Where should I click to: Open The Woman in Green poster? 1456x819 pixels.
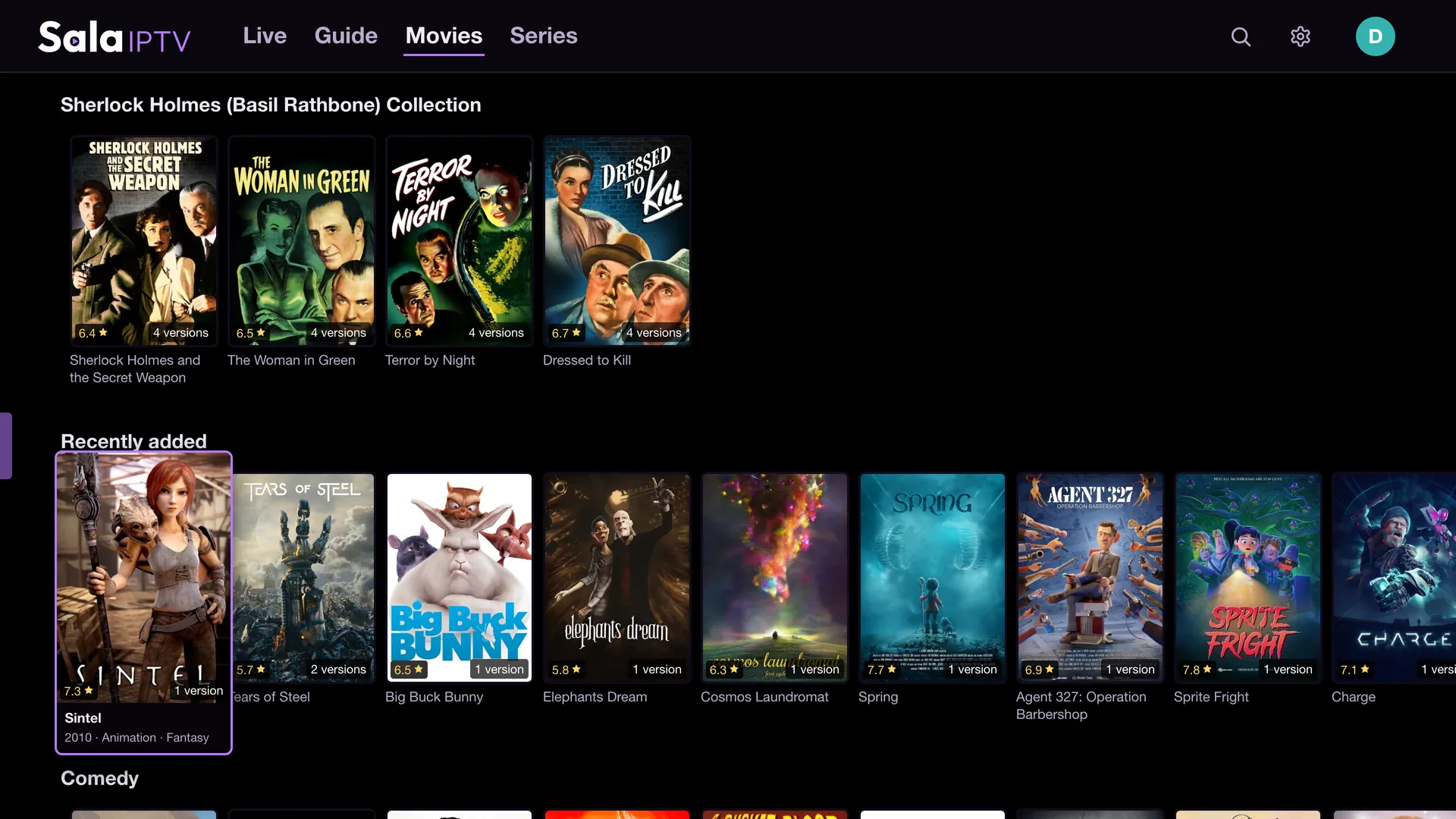(x=302, y=241)
